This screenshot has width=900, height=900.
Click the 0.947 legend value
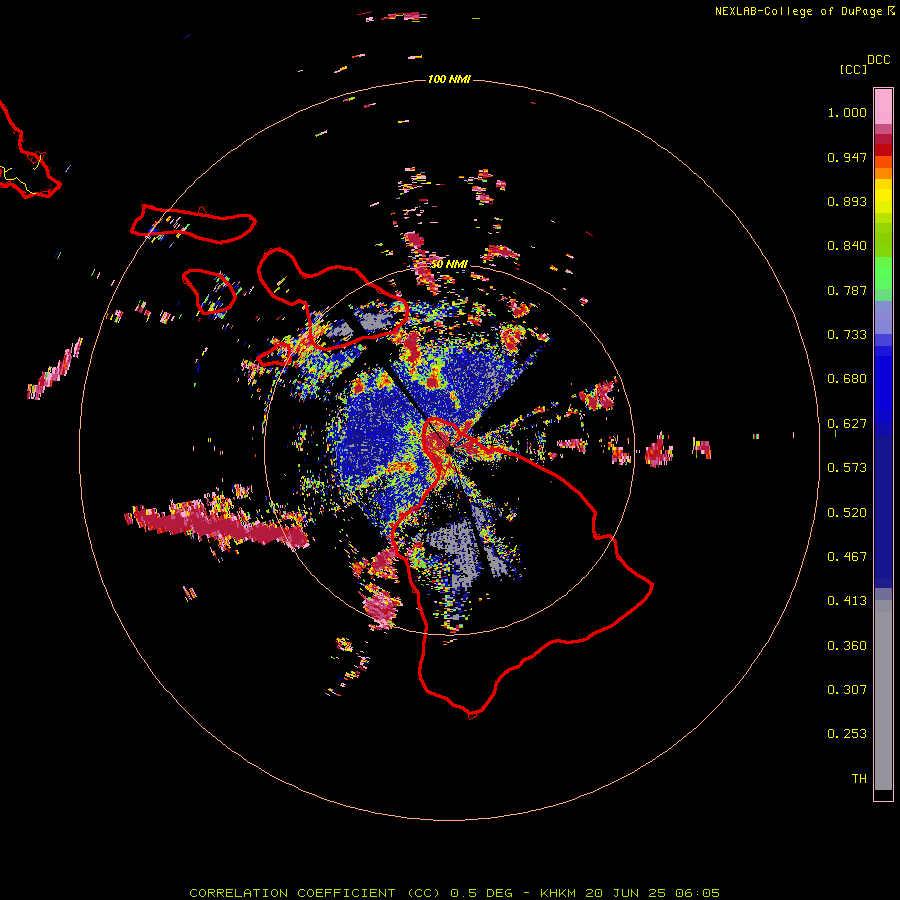point(847,157)
